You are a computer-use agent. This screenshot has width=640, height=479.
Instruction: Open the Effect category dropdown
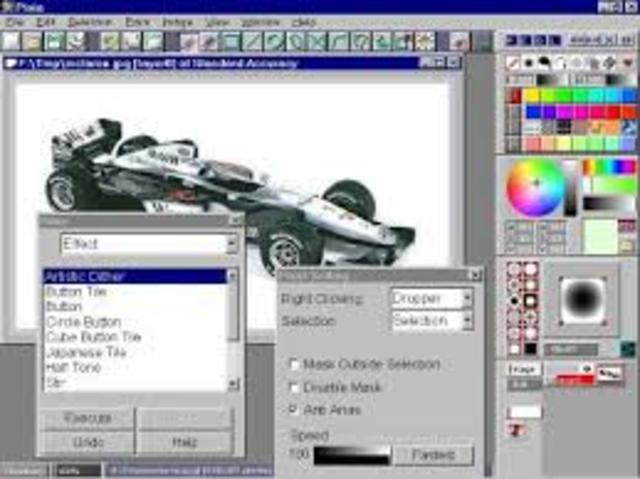pyautogui.click(x=231, y=244)
